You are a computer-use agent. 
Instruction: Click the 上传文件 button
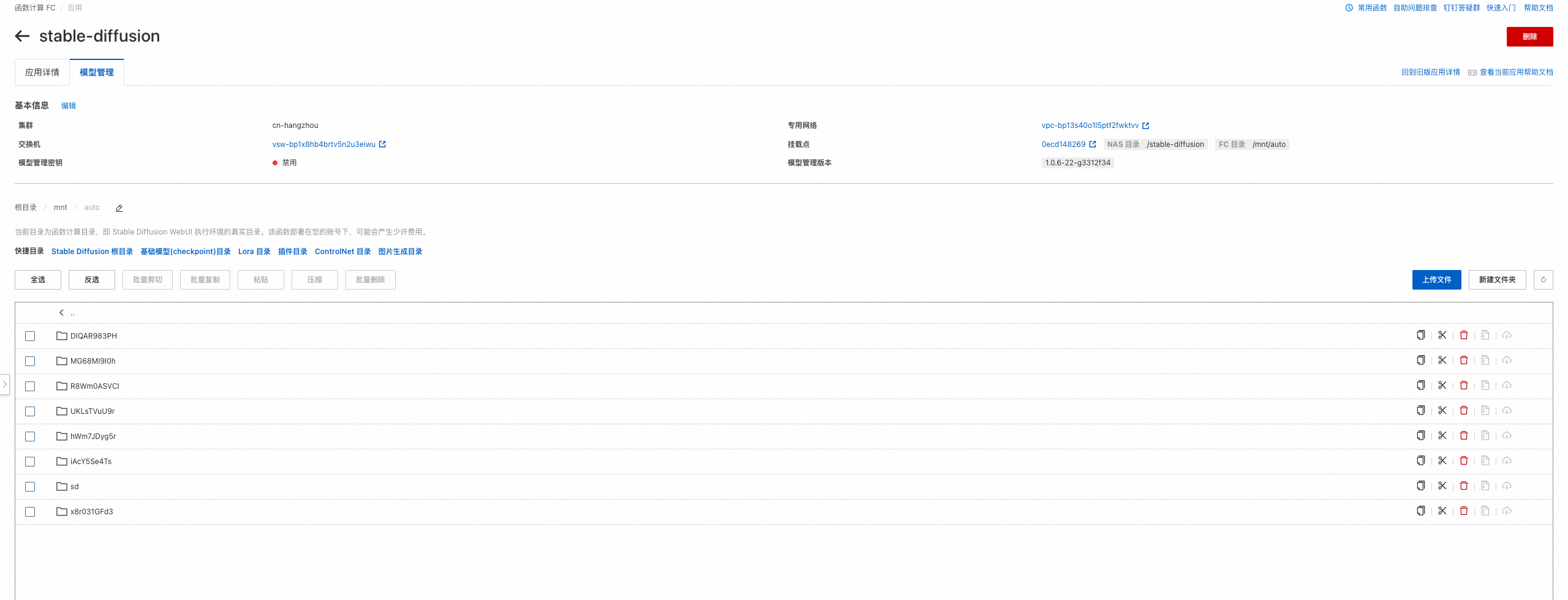(1436, 280)
